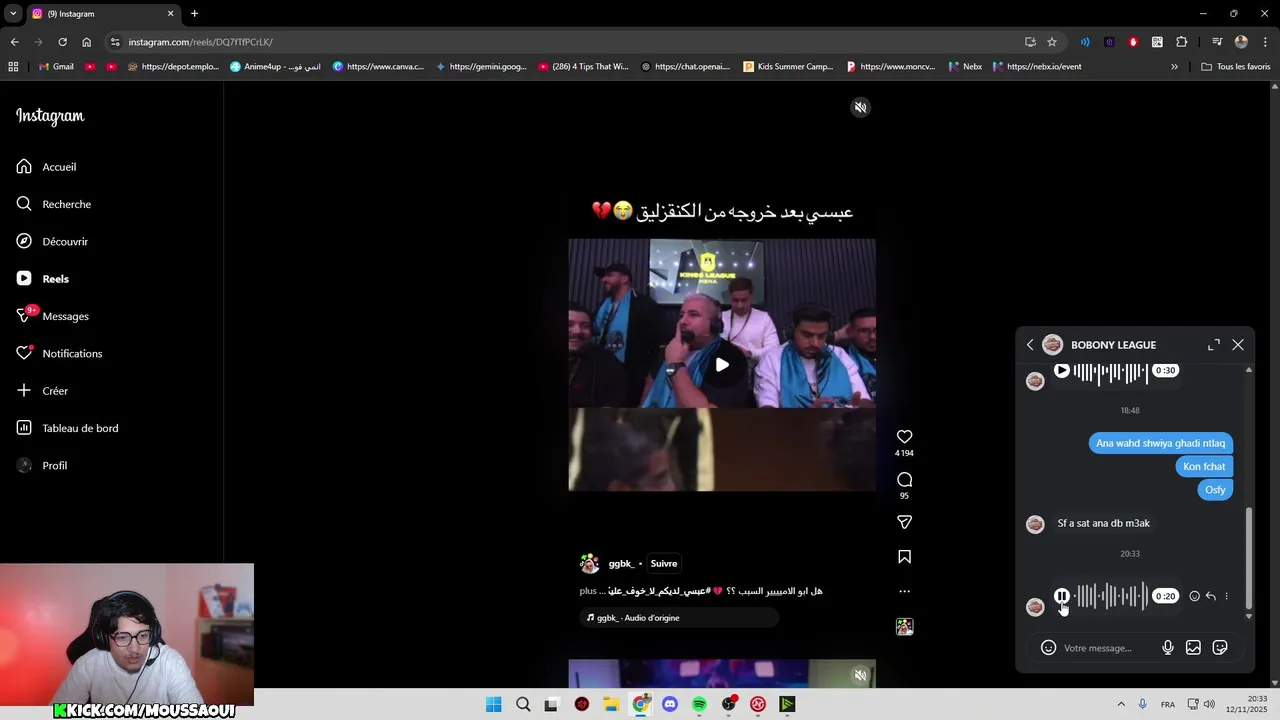The height and width of the screenshot is (720, 1280).
Task: Install the app via the address bar icon
Action: click(x=1030, y=42)
